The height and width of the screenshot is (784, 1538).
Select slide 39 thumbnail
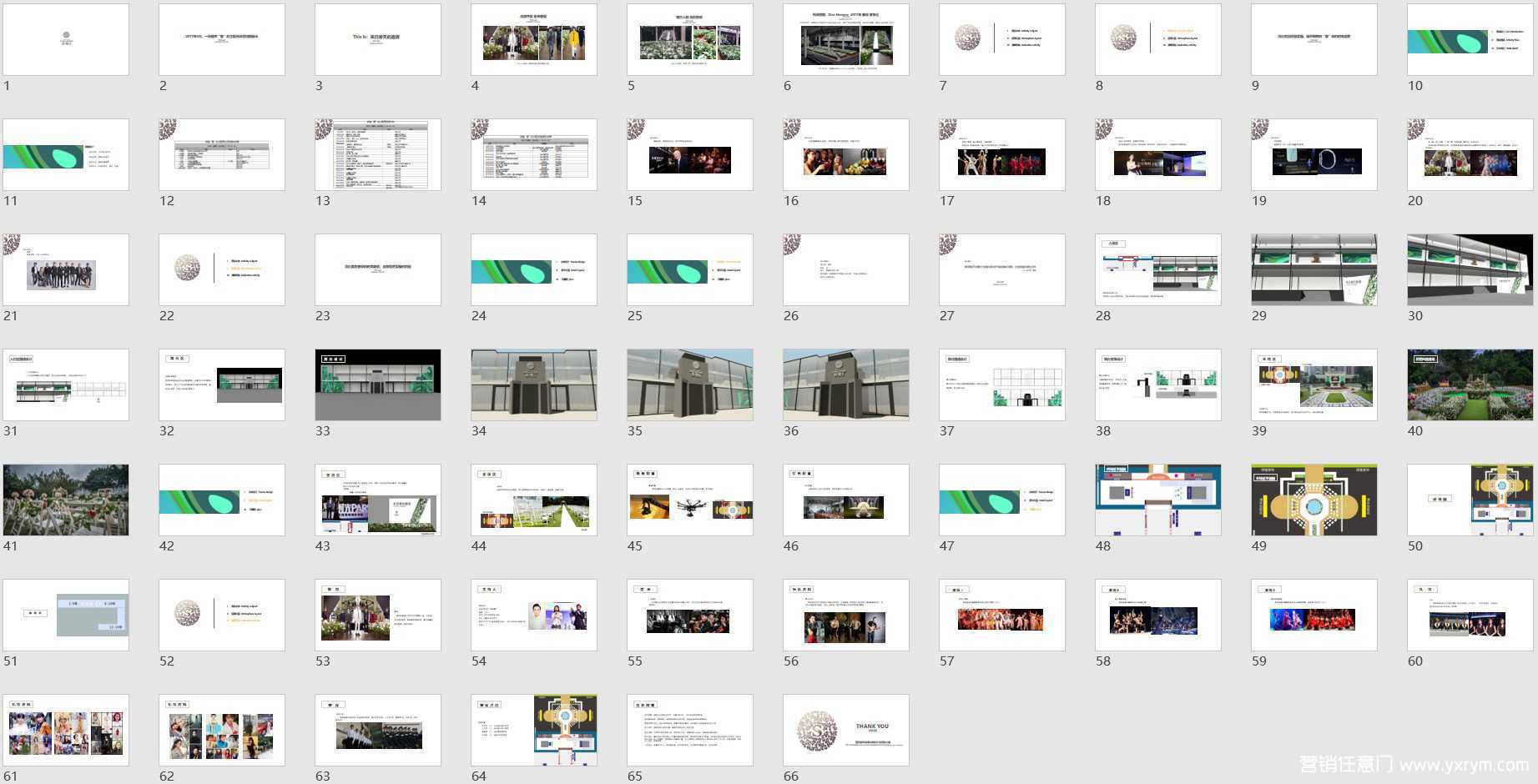[x=1314, y=384]
